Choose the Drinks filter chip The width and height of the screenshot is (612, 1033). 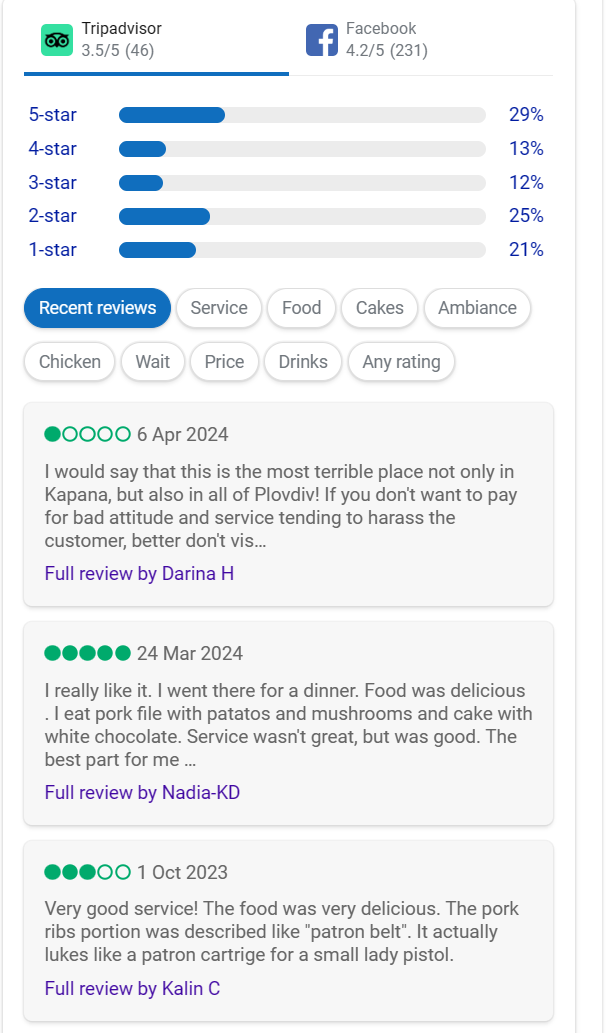click(303, 362)
